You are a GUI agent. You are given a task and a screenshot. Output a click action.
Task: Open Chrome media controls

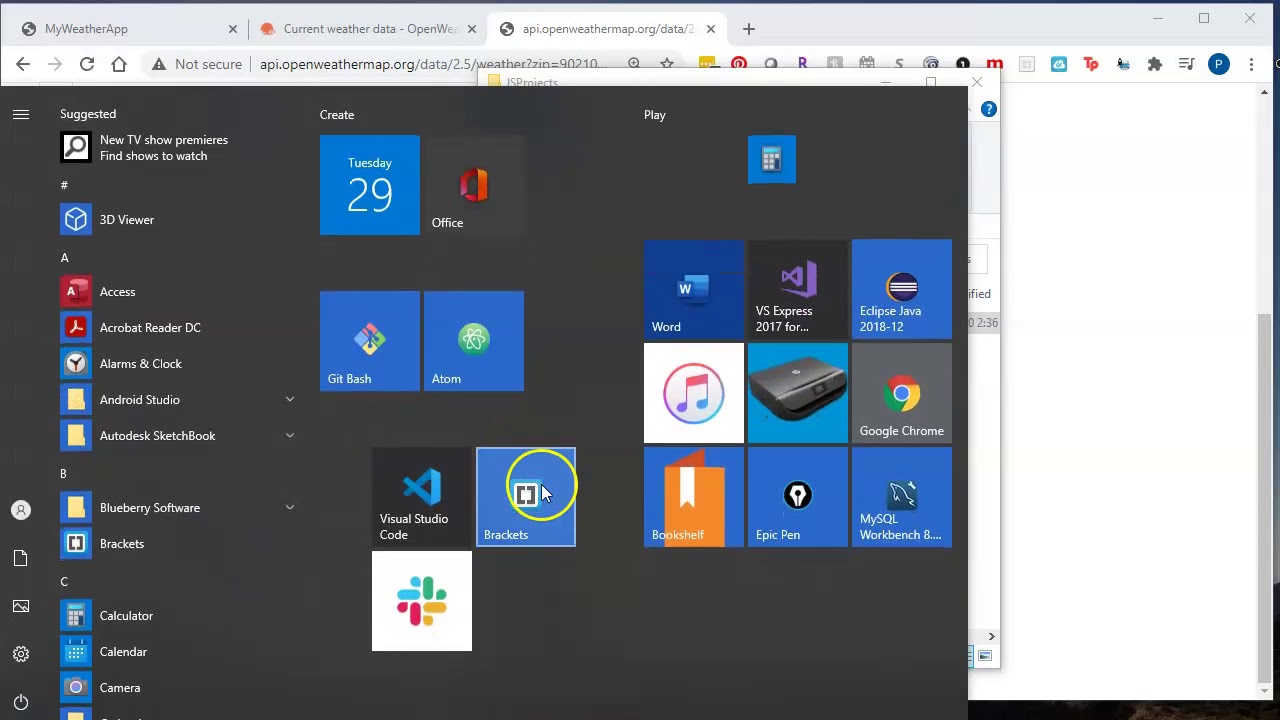[1187, 64]
